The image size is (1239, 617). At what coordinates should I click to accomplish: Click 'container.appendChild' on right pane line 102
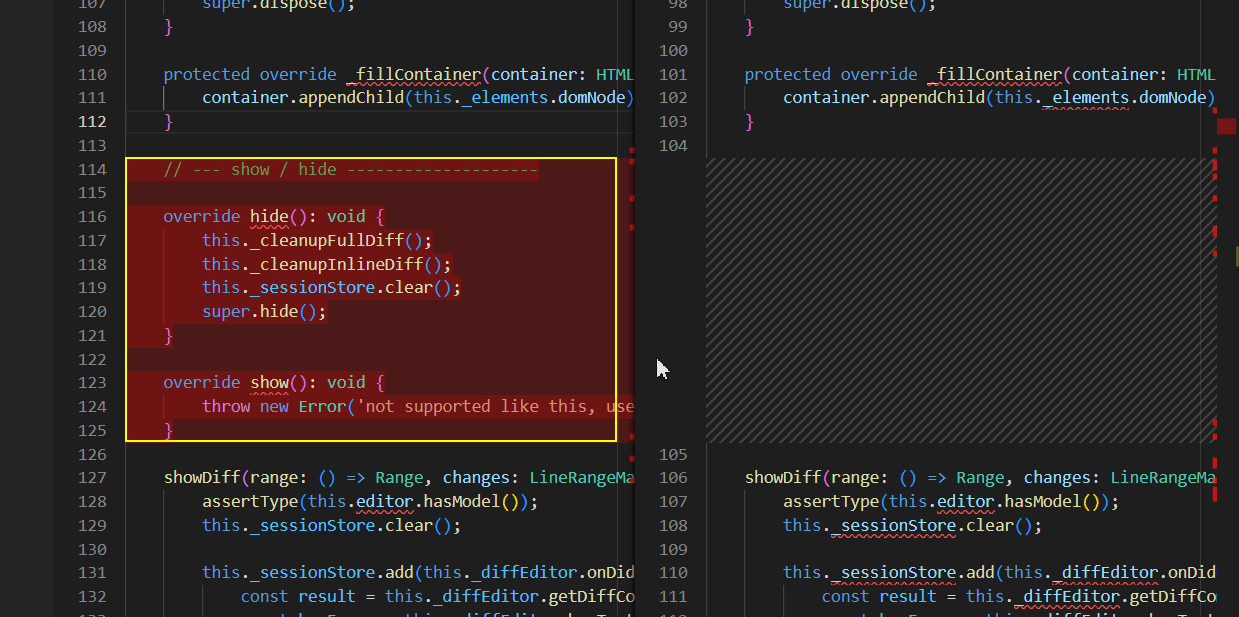(x=884, y=98)
